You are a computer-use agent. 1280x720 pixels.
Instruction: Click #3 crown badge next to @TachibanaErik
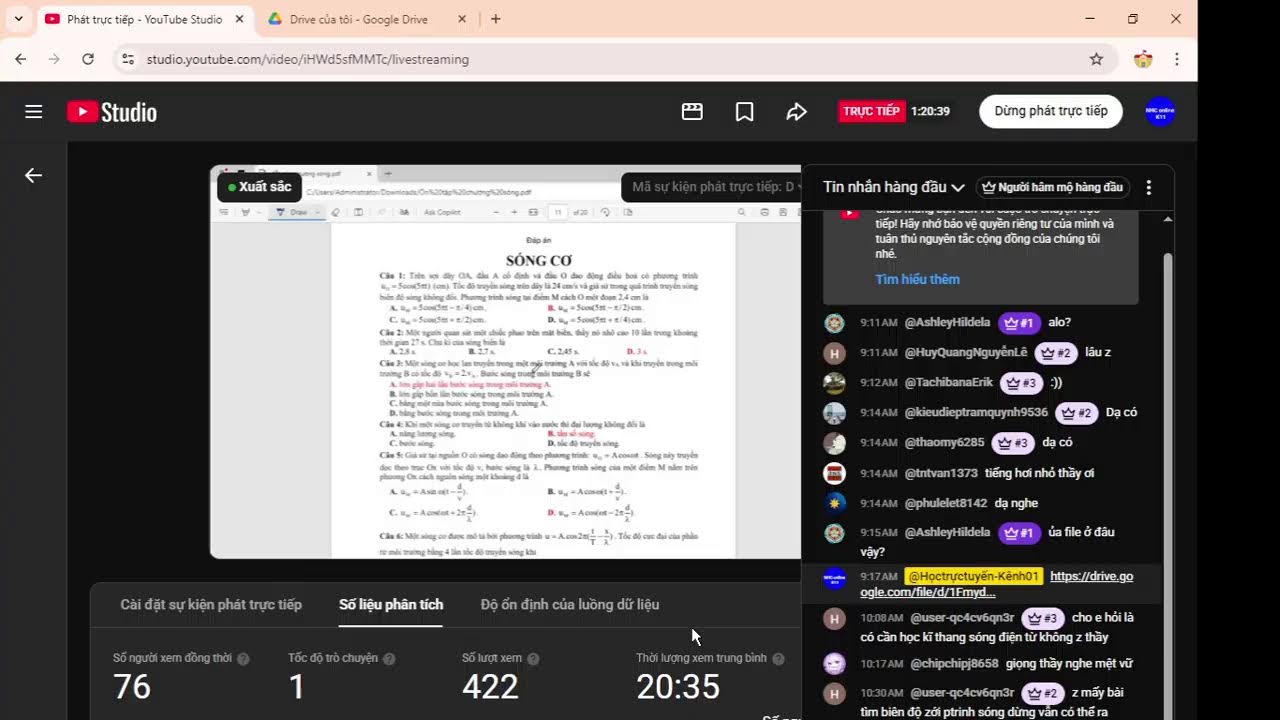(x=1021, y=383)
